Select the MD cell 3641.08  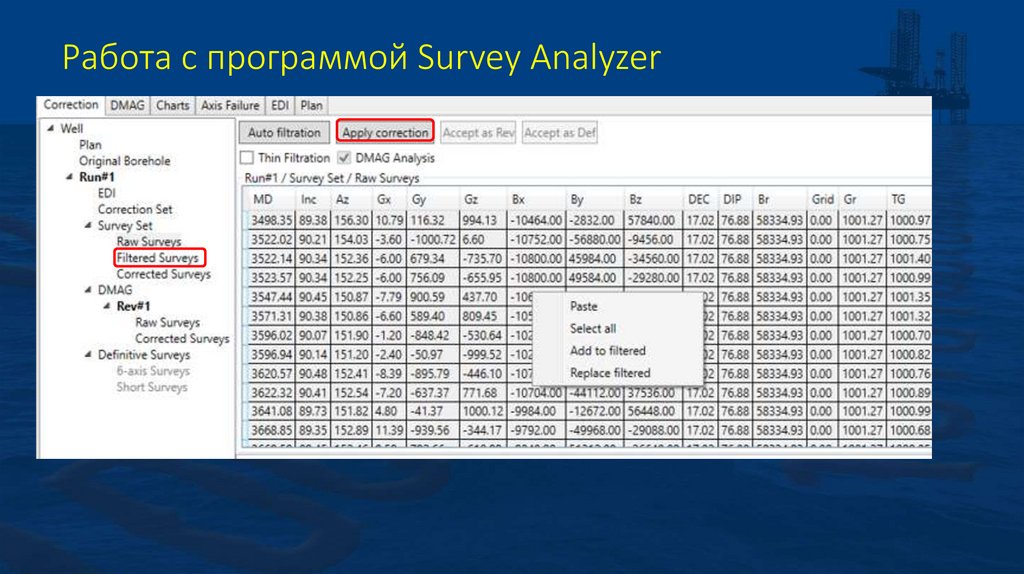(272, 411)
